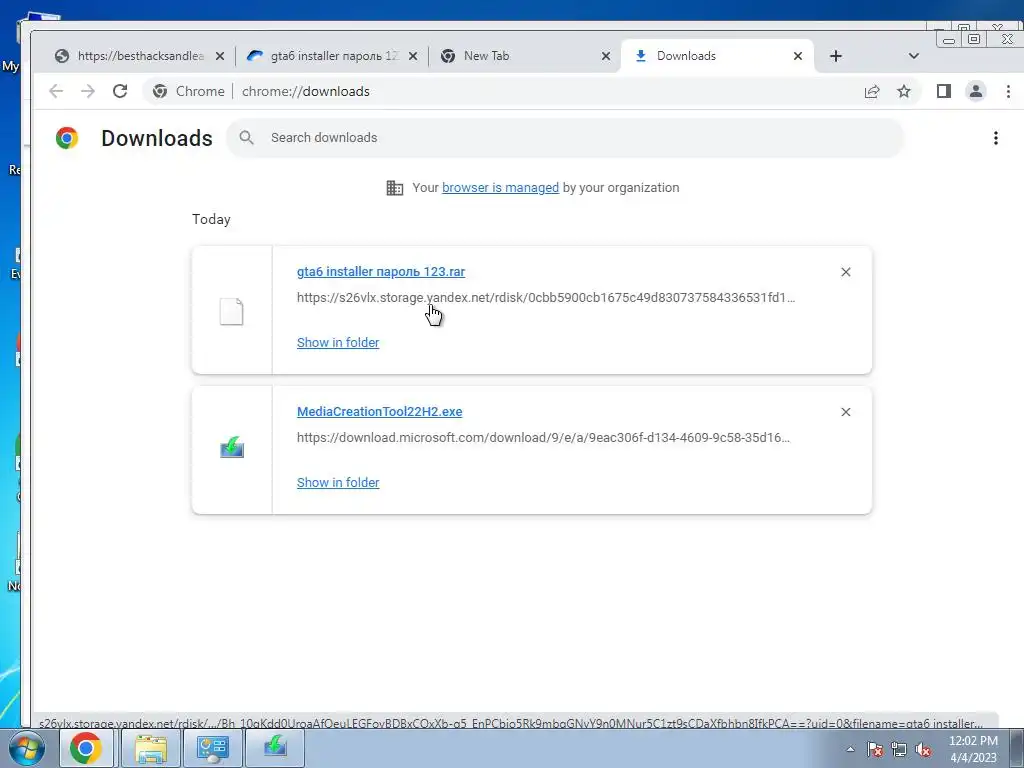This screenshot has width=1024, height=768.
Task: Open the Downloads page more actions menu
Action: 996,138
